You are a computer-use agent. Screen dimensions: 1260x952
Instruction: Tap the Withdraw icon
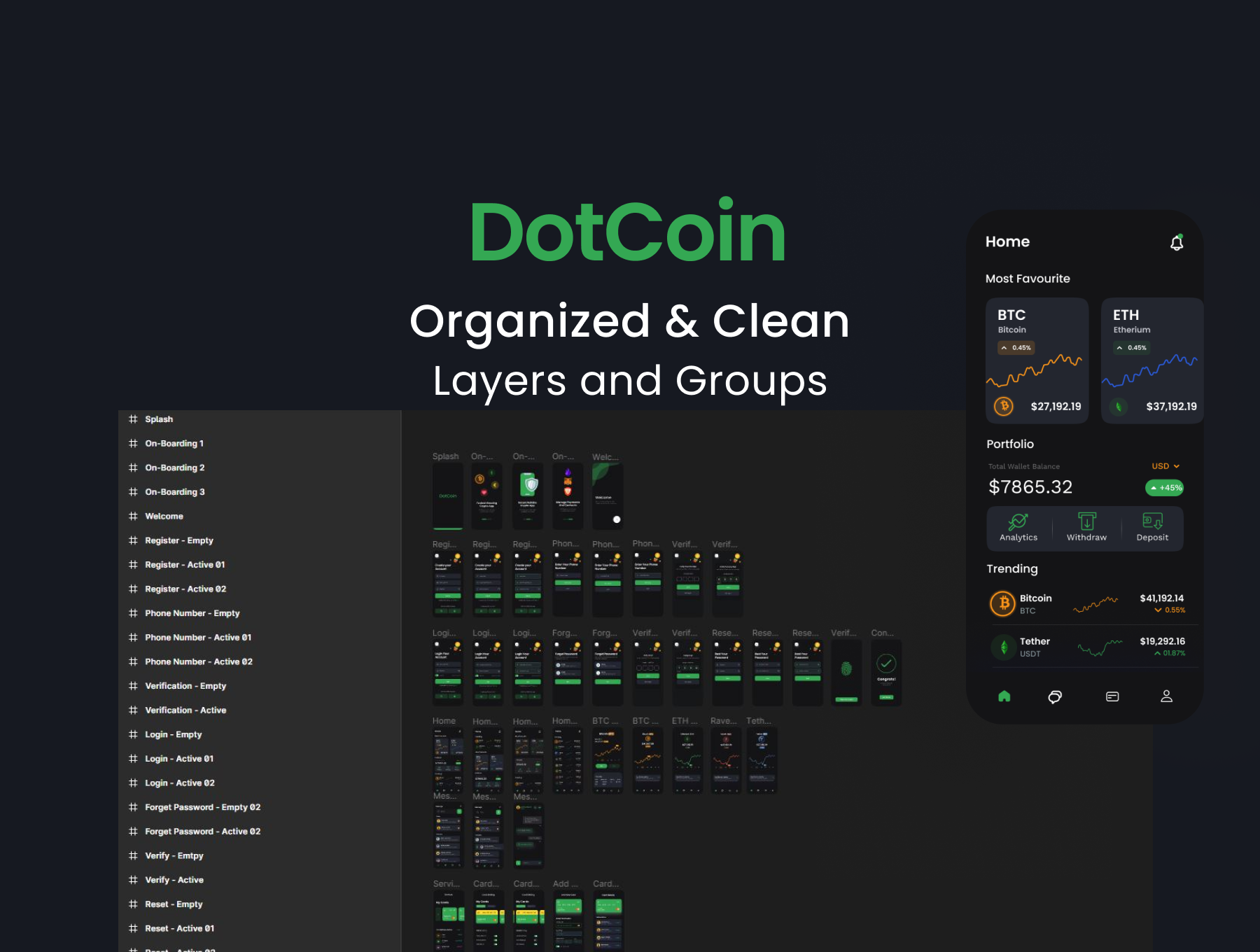(x=1086, y=522)
